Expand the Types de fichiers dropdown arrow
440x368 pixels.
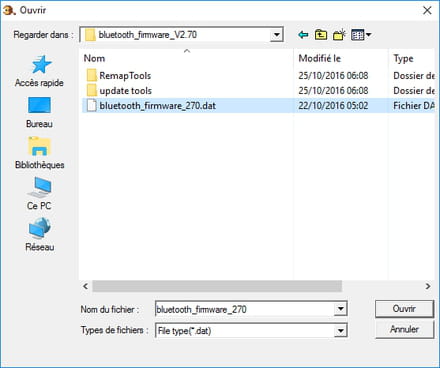tap(340, 331)
